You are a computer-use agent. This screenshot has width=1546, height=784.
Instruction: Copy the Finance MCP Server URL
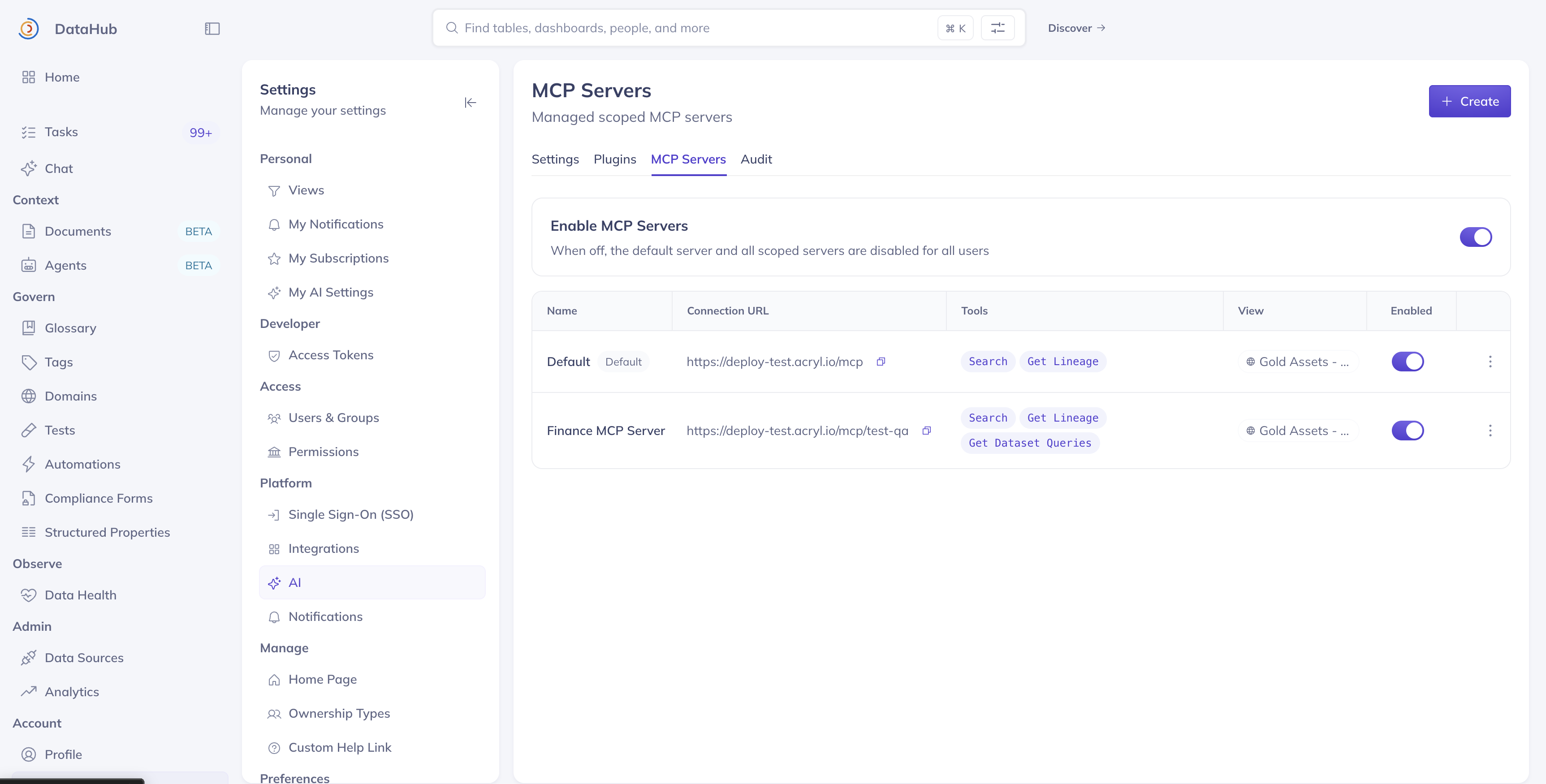(x=927, y=431)
